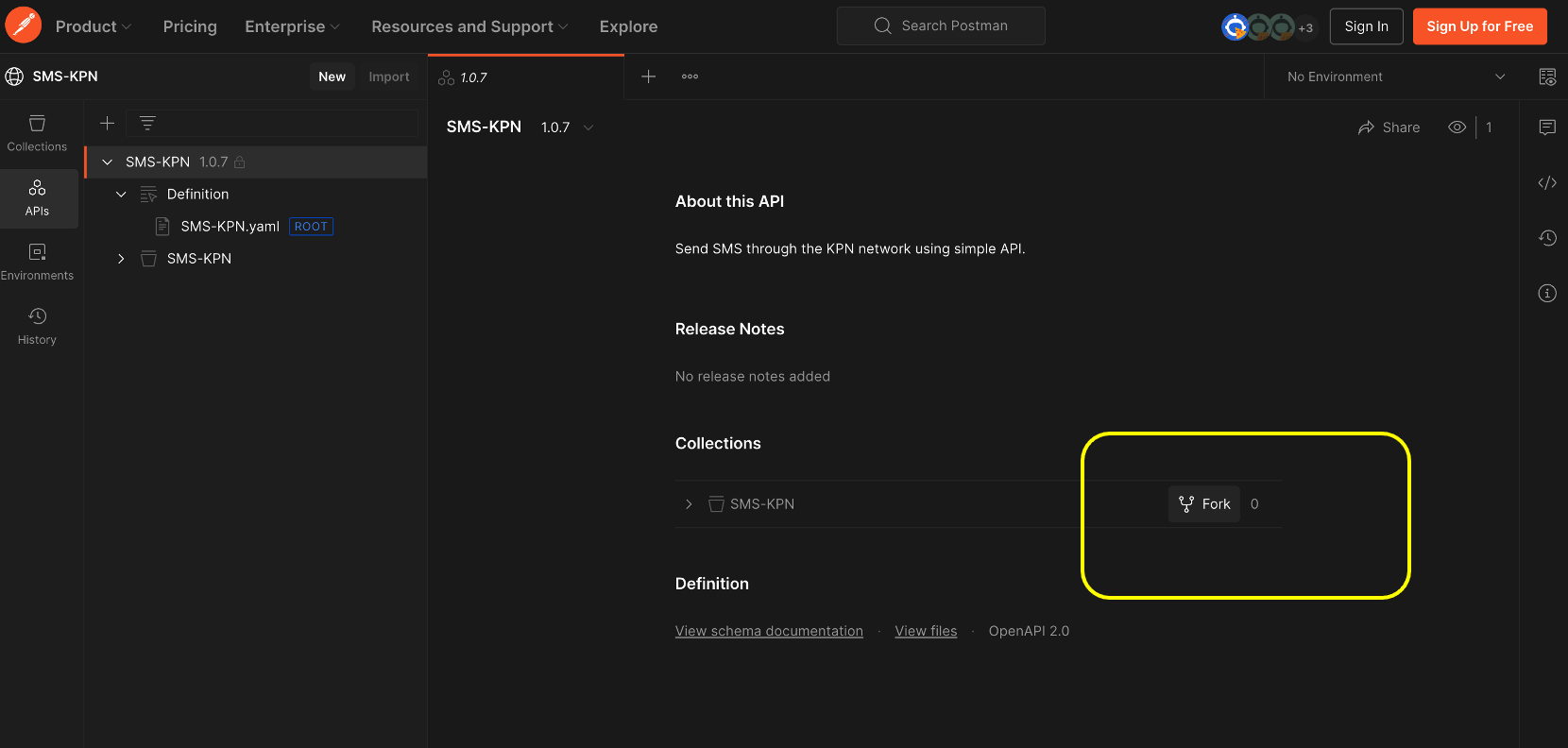Focus the Search Postman field
The height and width of the screenshot is (748, 1568).
click(941, 25)
